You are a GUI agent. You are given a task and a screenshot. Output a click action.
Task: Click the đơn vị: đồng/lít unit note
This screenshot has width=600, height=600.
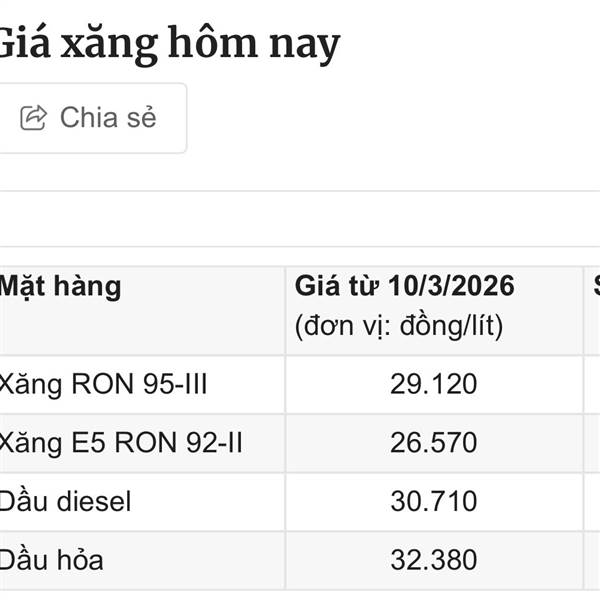coord(398,326)
